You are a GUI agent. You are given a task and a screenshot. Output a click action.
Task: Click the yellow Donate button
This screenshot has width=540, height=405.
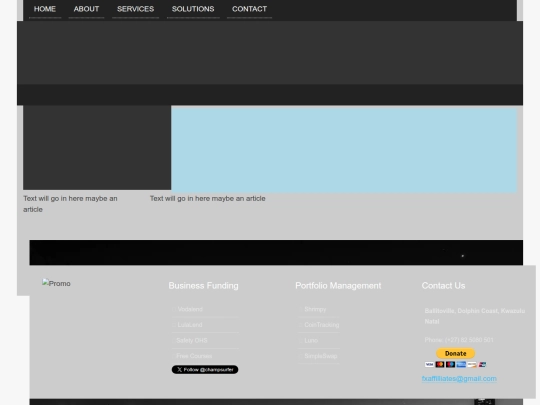coord(455,353)
